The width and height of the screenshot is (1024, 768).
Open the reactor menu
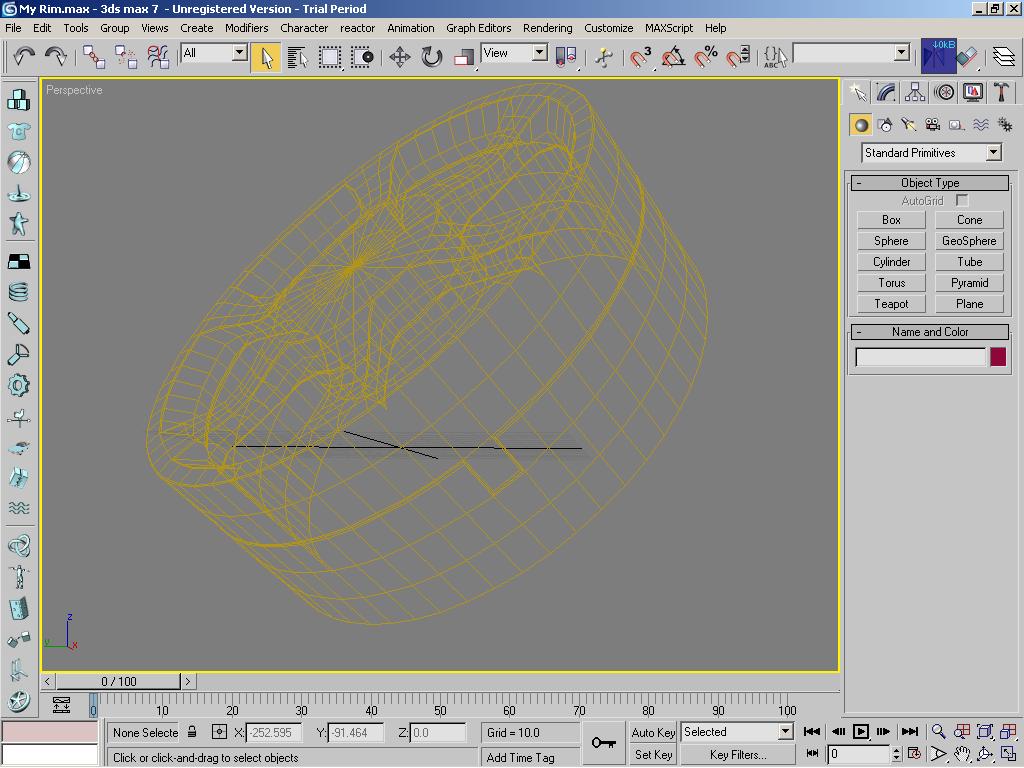(357, 28)
